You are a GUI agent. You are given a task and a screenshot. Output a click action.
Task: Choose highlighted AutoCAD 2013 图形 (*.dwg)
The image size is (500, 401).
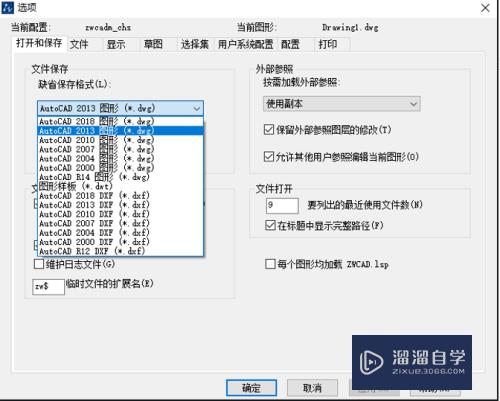(x=120, y=130)
